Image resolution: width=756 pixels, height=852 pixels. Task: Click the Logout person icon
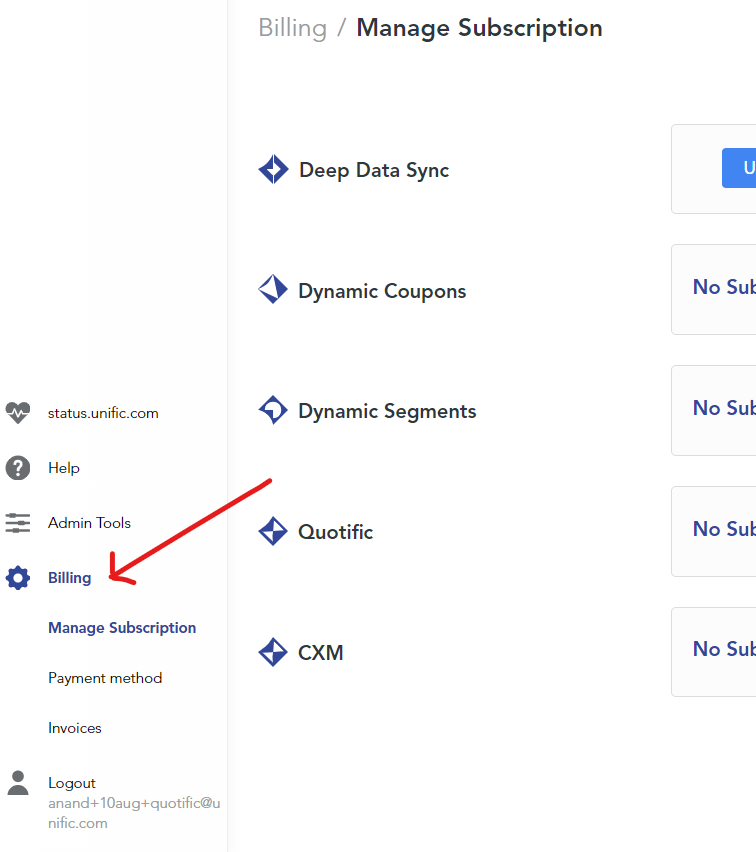point(17,783)
